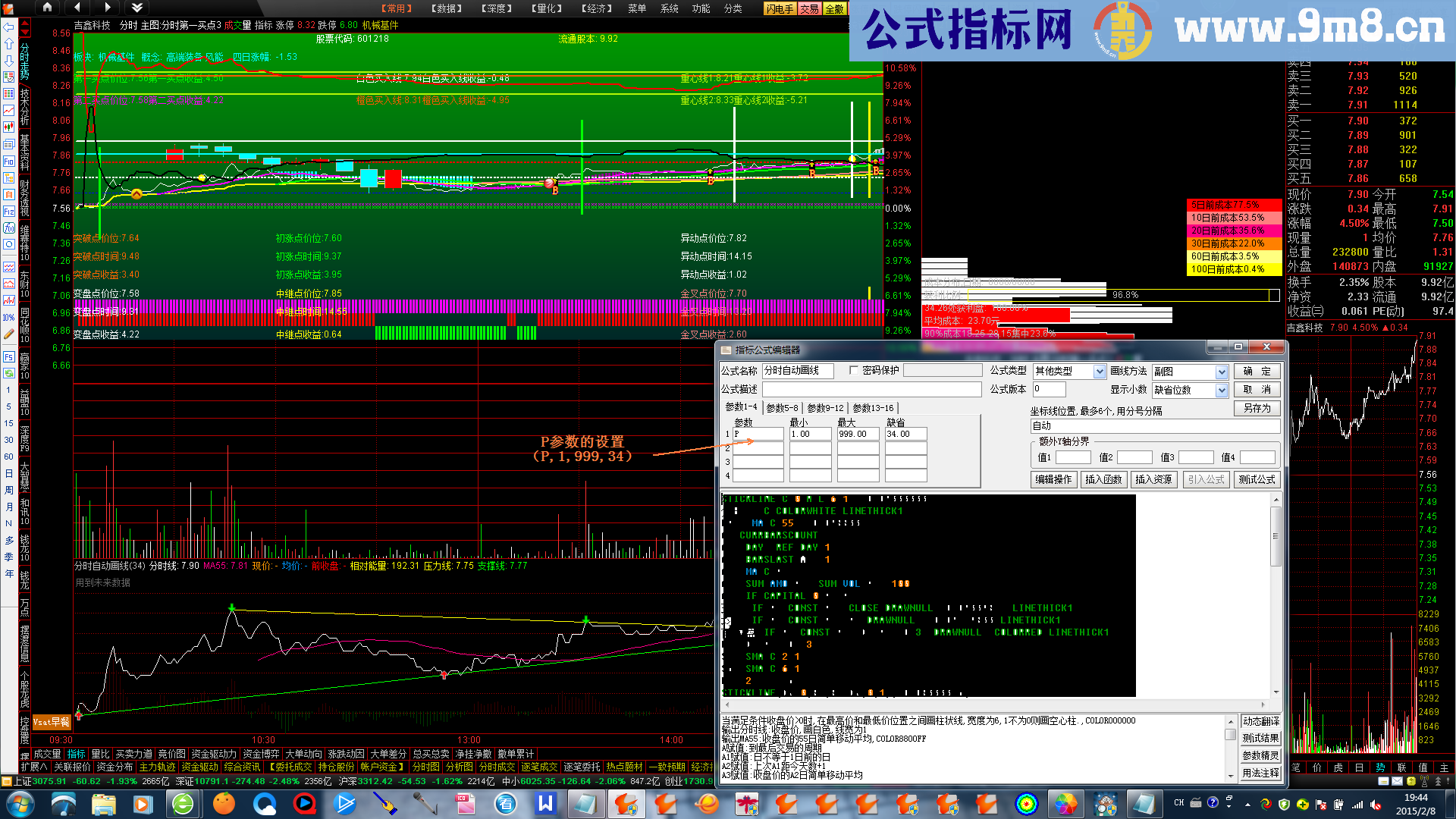Click the back arrow navigation icon

click(x=77, y=8)
